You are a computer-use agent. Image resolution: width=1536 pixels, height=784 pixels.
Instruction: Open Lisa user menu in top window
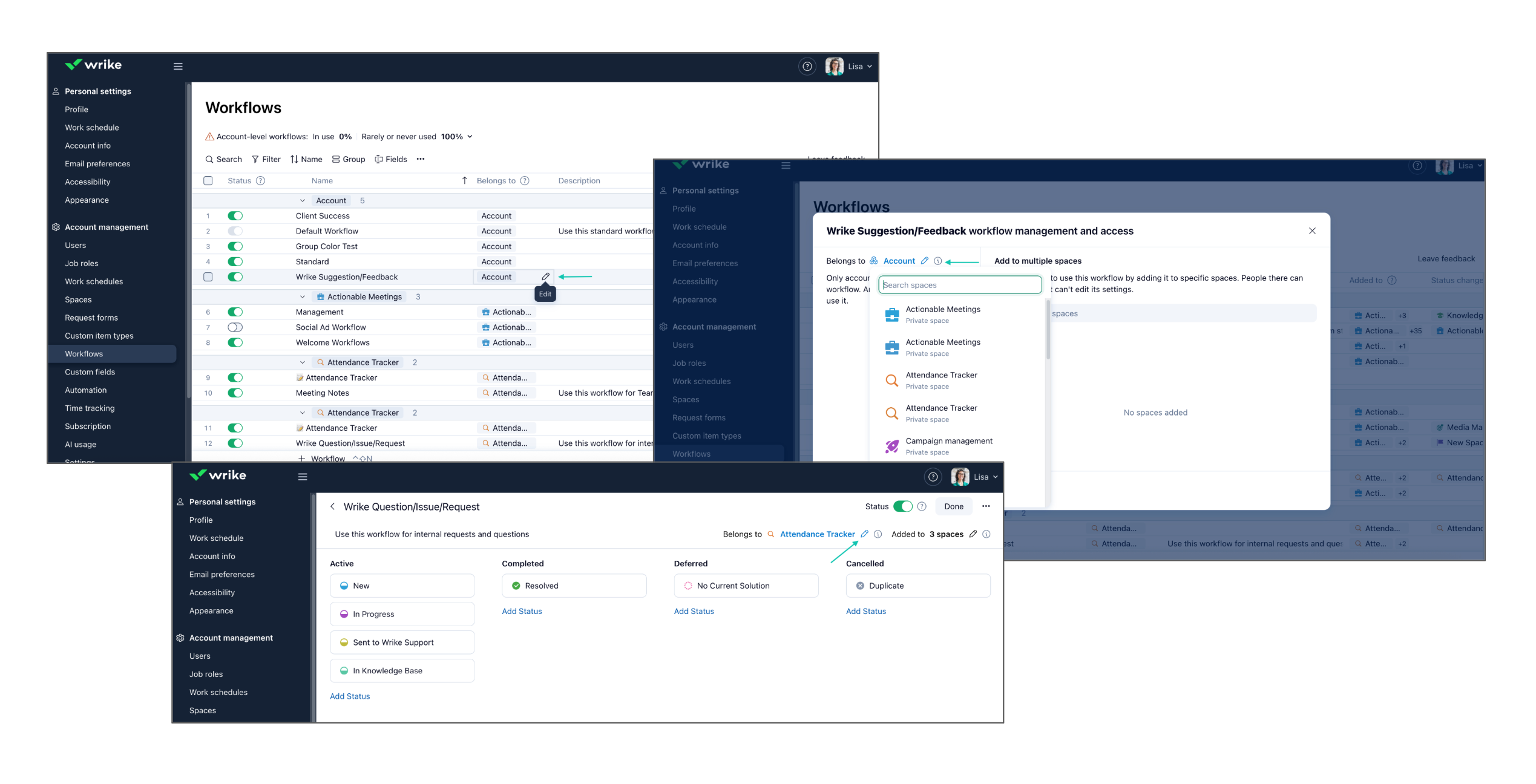tap(849, 67)
